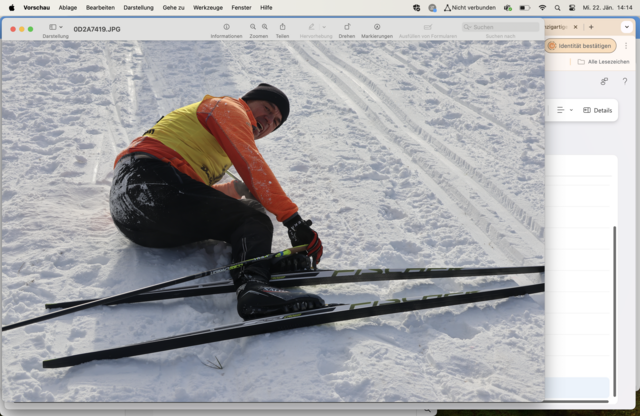
Task: Expand the browser tab list chevron
Action: 627,27
